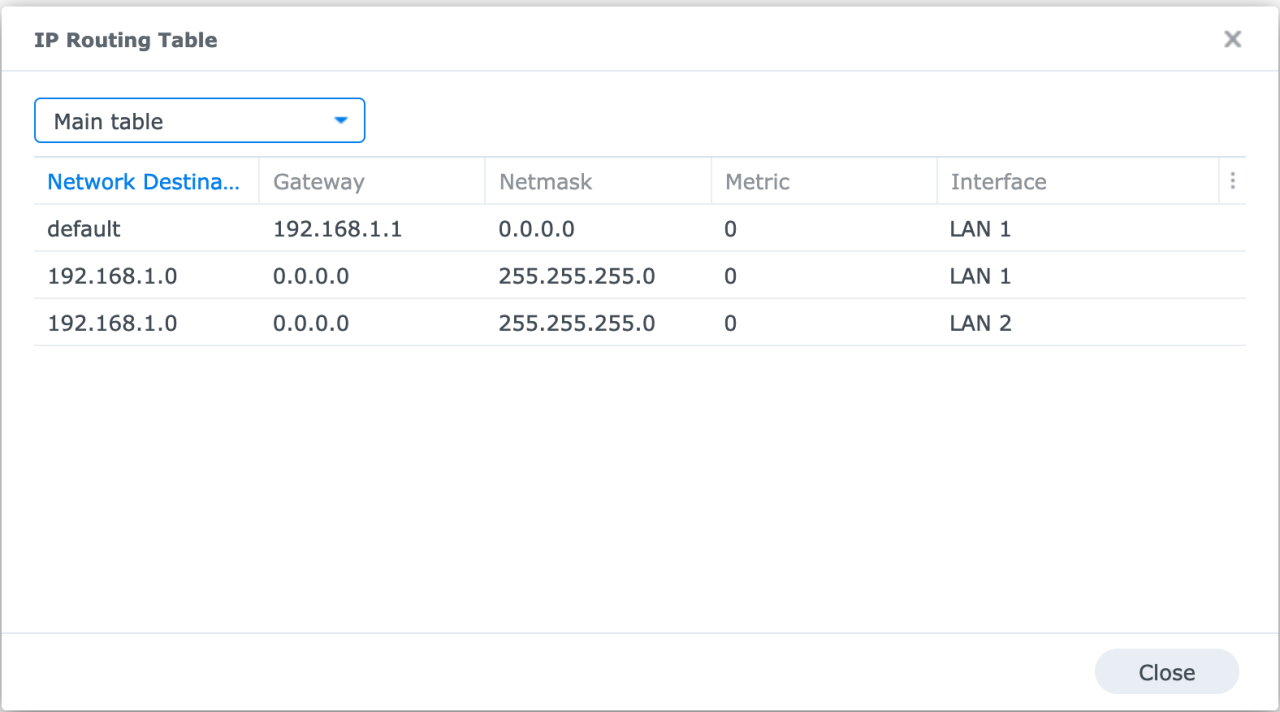Click the Netmask column header
This screenshot has height=712, width=1280.
click(545, 181)
